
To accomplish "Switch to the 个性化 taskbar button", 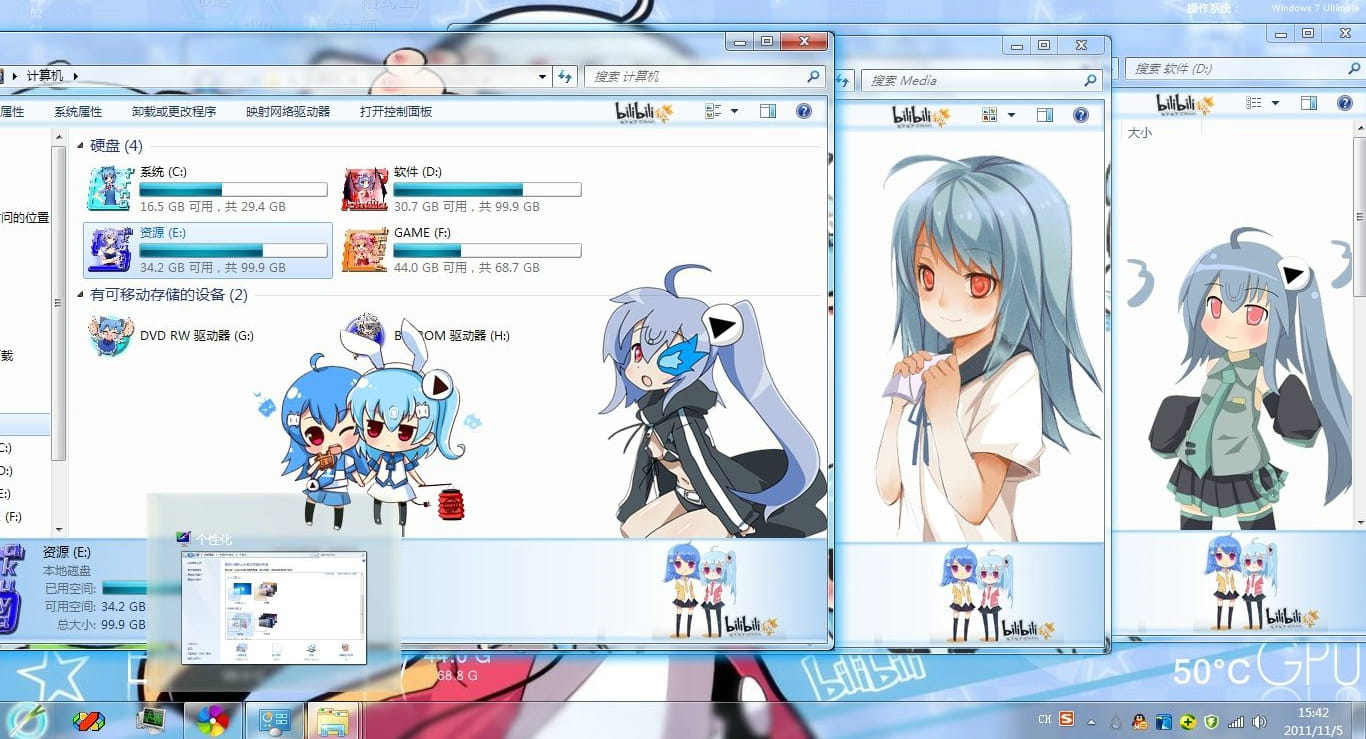I will pyautogui.click(x=273, y=720).
